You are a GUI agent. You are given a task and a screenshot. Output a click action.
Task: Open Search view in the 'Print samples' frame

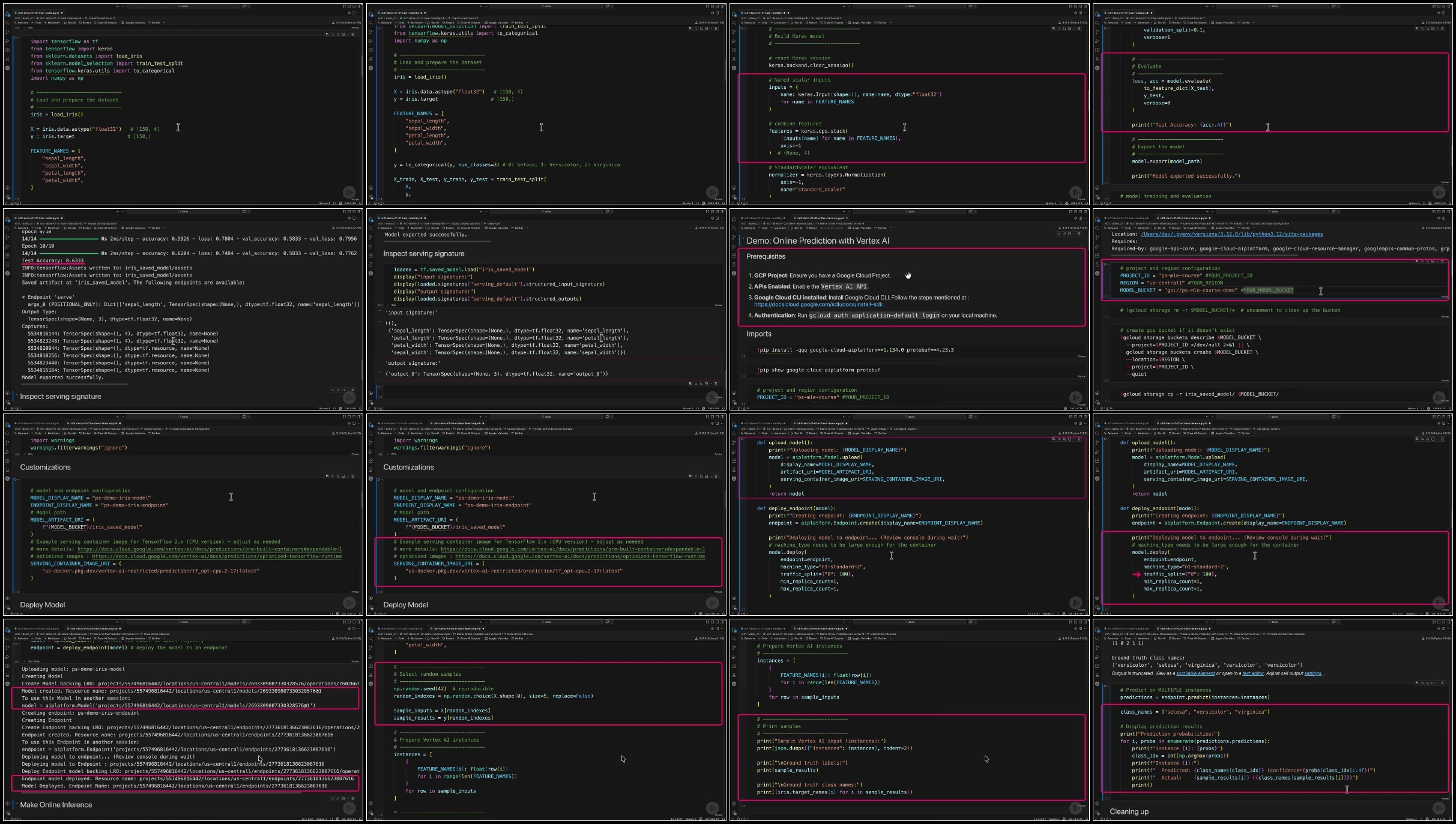click(x=734, y=639)
